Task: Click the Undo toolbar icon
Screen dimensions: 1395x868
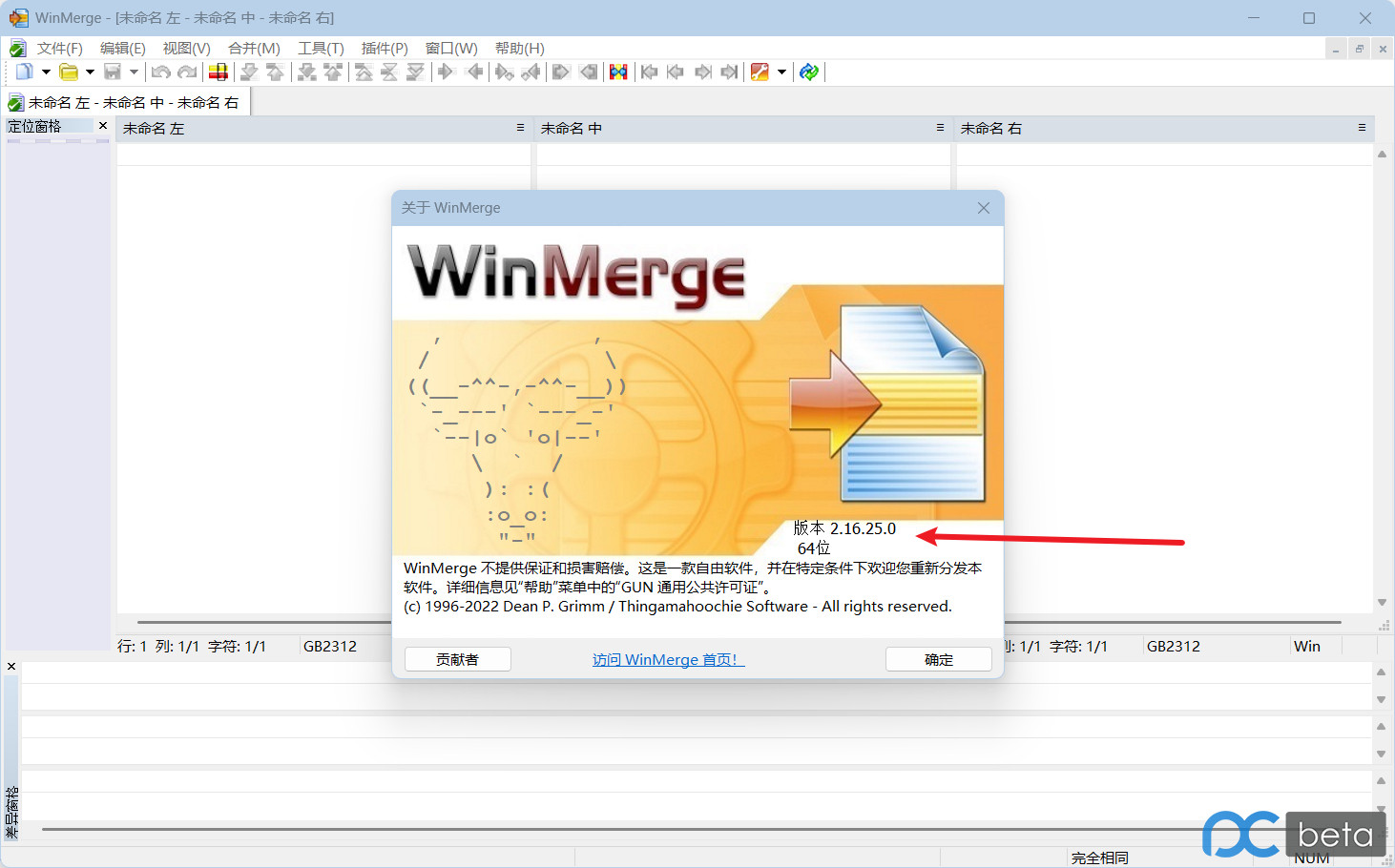Action: click(x=160, y=72)
